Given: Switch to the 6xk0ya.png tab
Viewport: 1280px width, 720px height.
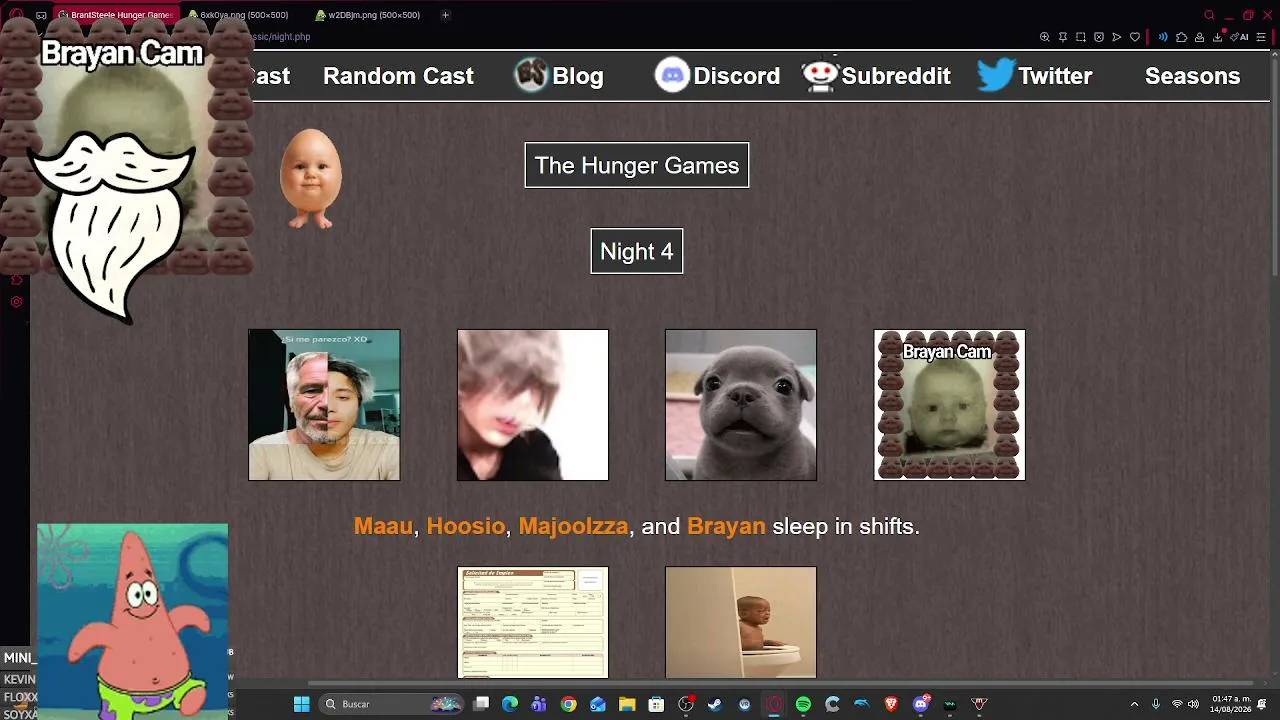Looking at the screenshot, I should click(x=240, y=15).
